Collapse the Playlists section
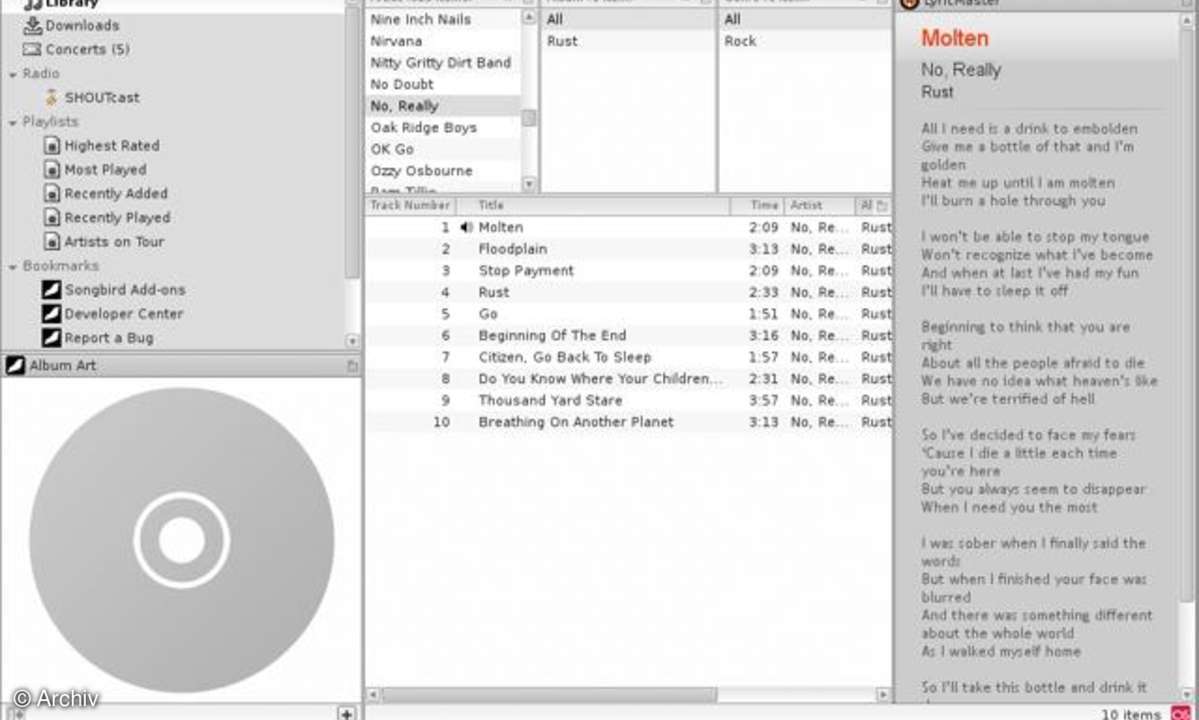This screenshot has height=720, width=1199. [x=13, y=122]
